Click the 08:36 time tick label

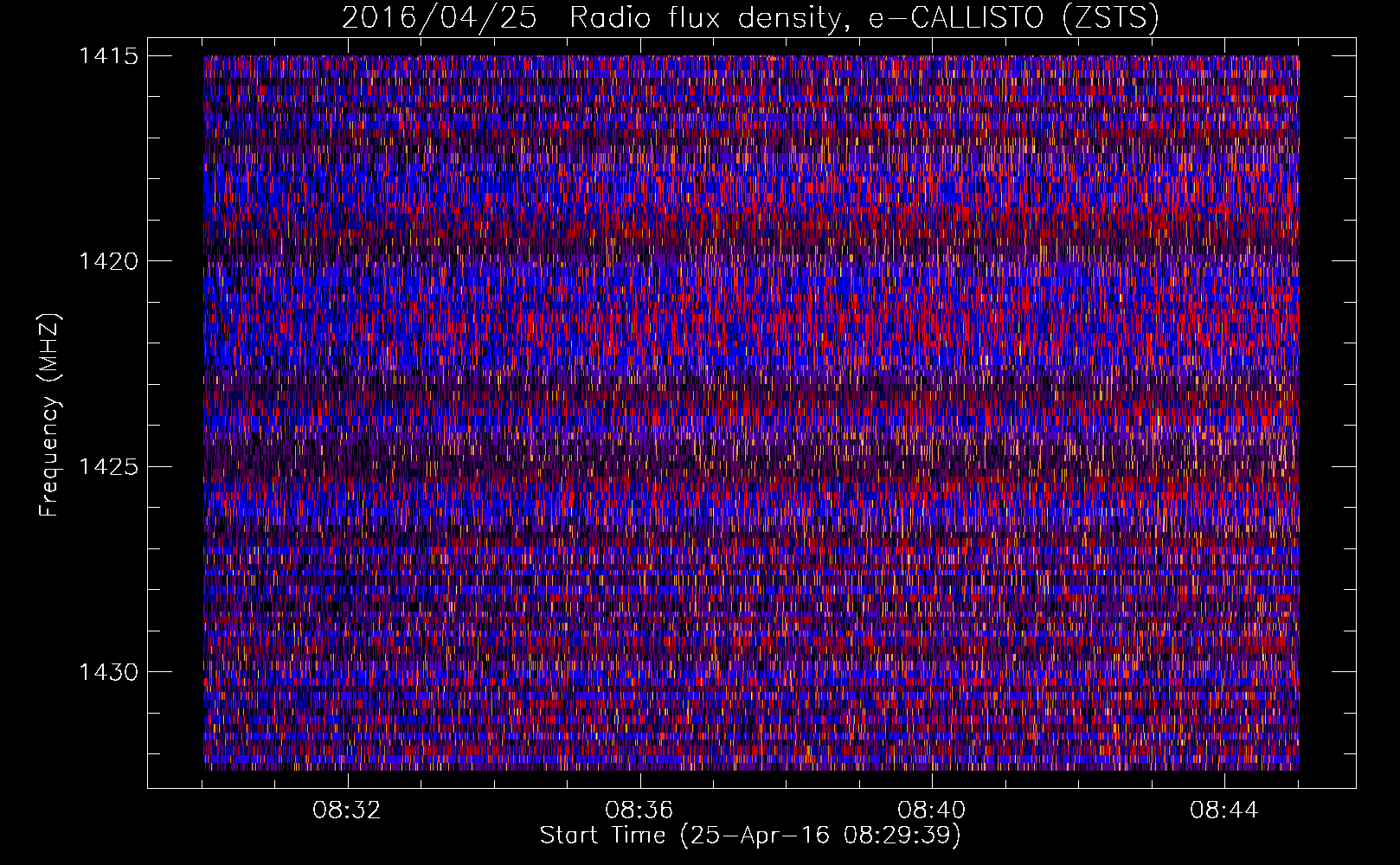[x=639, y=811]
